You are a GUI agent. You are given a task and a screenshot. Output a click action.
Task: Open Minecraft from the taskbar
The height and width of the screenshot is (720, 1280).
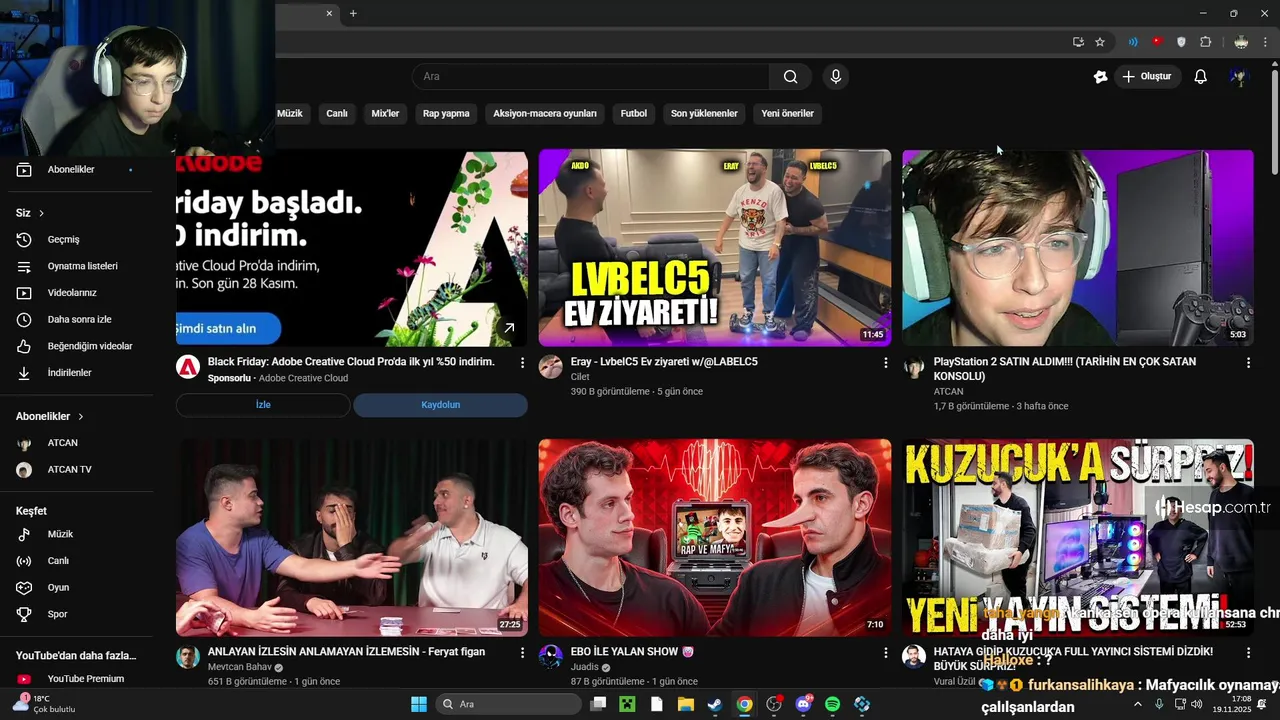[627, 704]
